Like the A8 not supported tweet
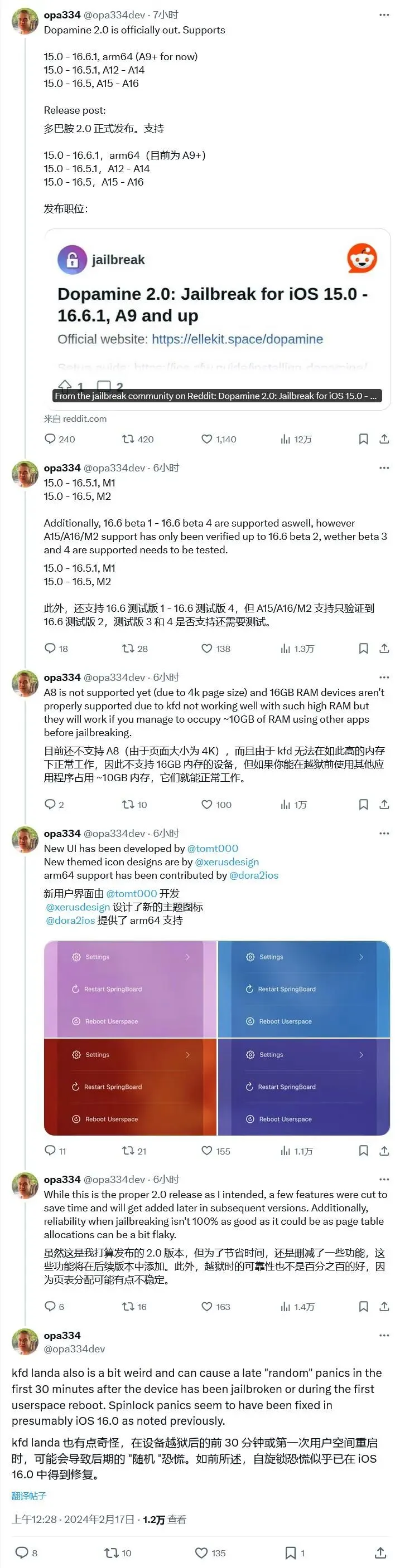This screenshot has width=400, height=1568. pyautogui.click(x=216, y=804)
